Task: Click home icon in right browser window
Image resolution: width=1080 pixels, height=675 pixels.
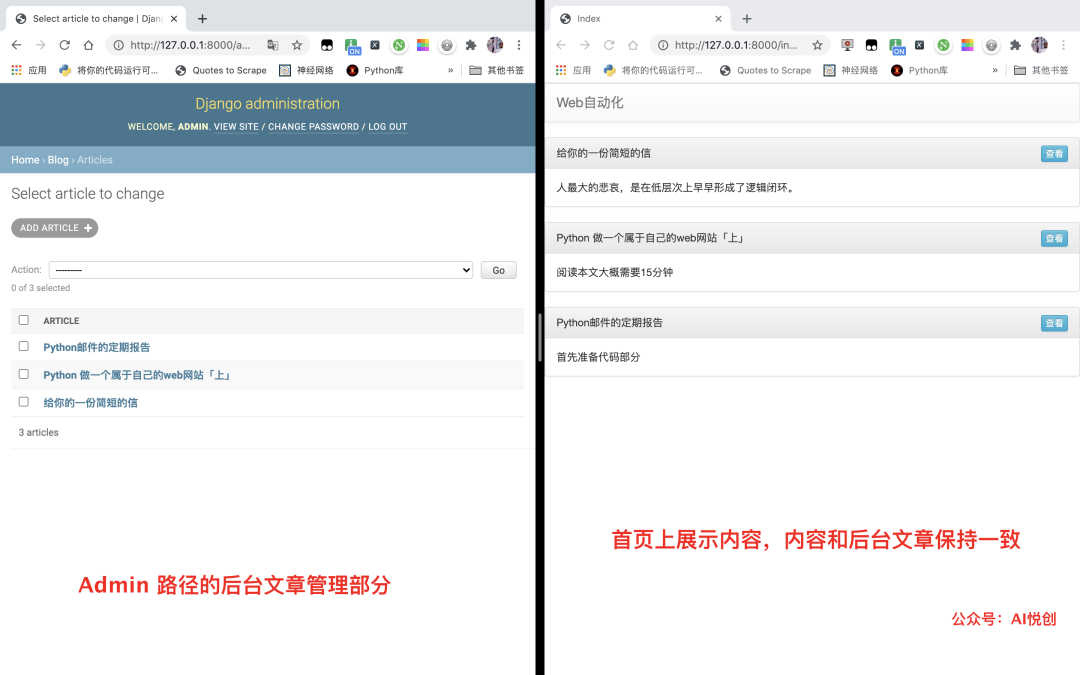Action: [633, 45]
